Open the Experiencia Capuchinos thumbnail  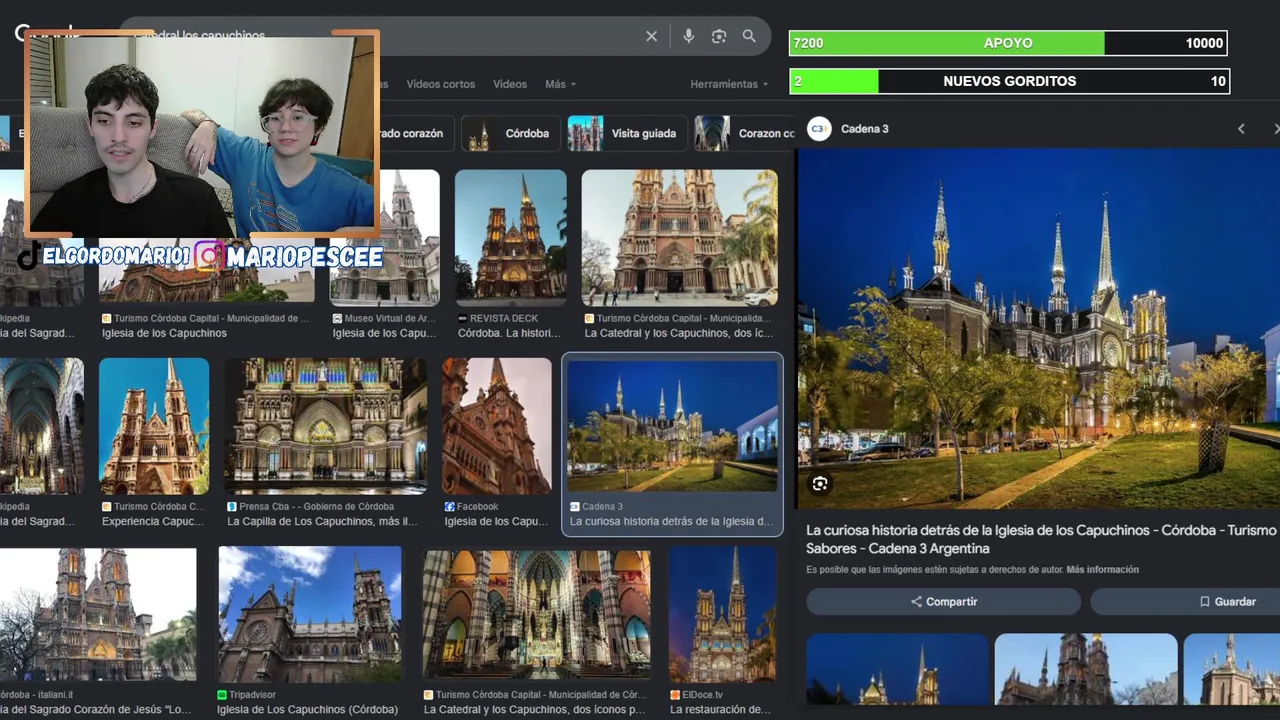pos(154,426)
